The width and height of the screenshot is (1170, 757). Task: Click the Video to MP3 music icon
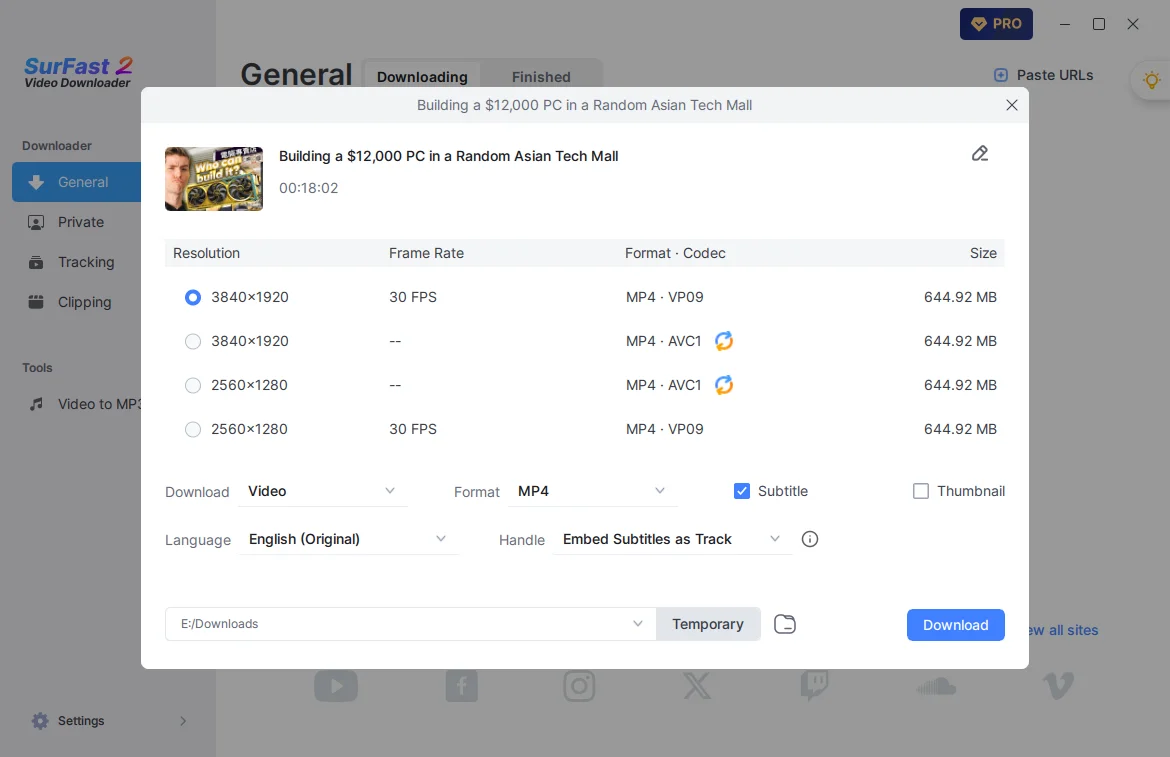pyautogui.click(x=36, y=404)
